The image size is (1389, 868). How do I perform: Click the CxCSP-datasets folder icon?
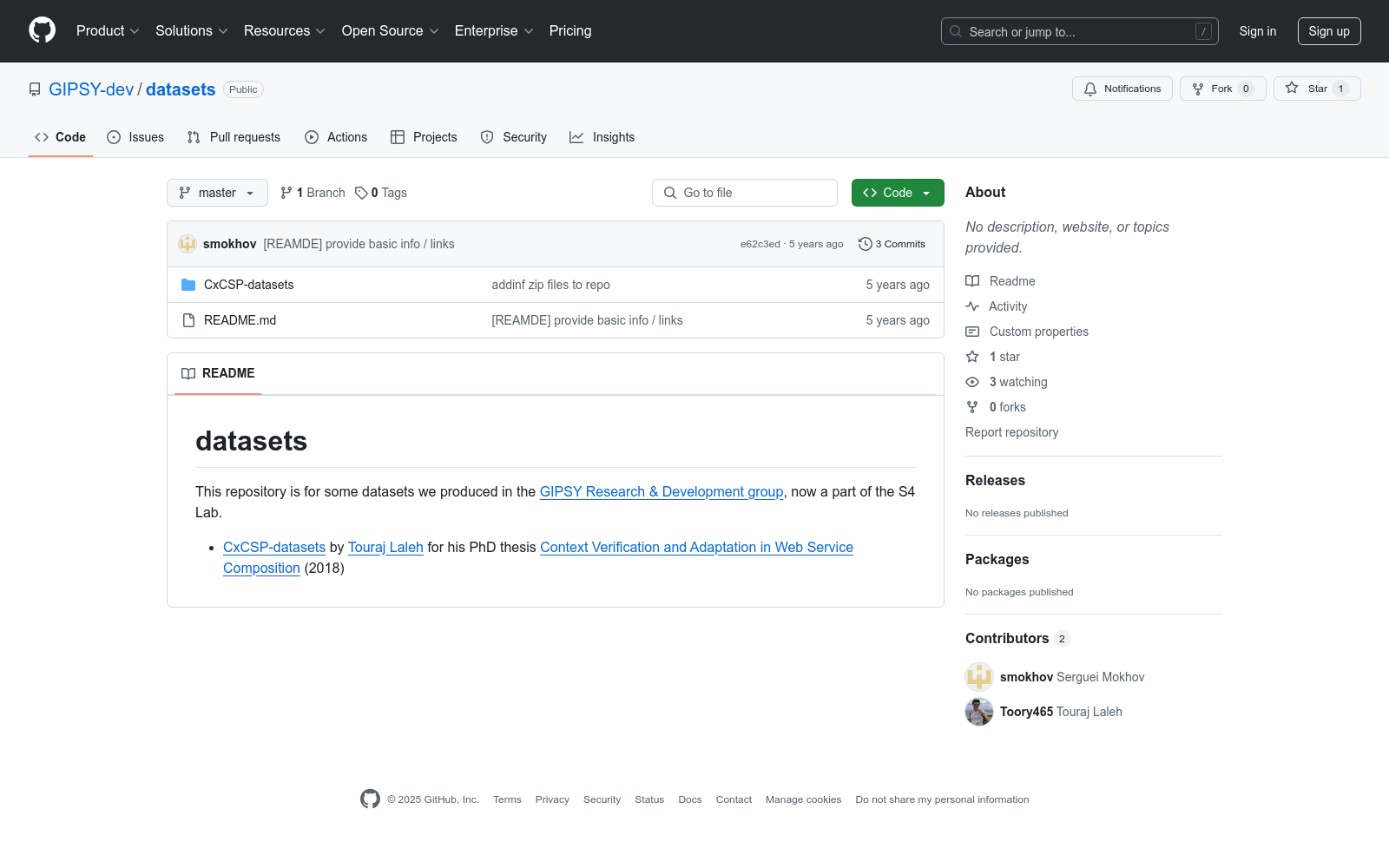coord(188,285)
